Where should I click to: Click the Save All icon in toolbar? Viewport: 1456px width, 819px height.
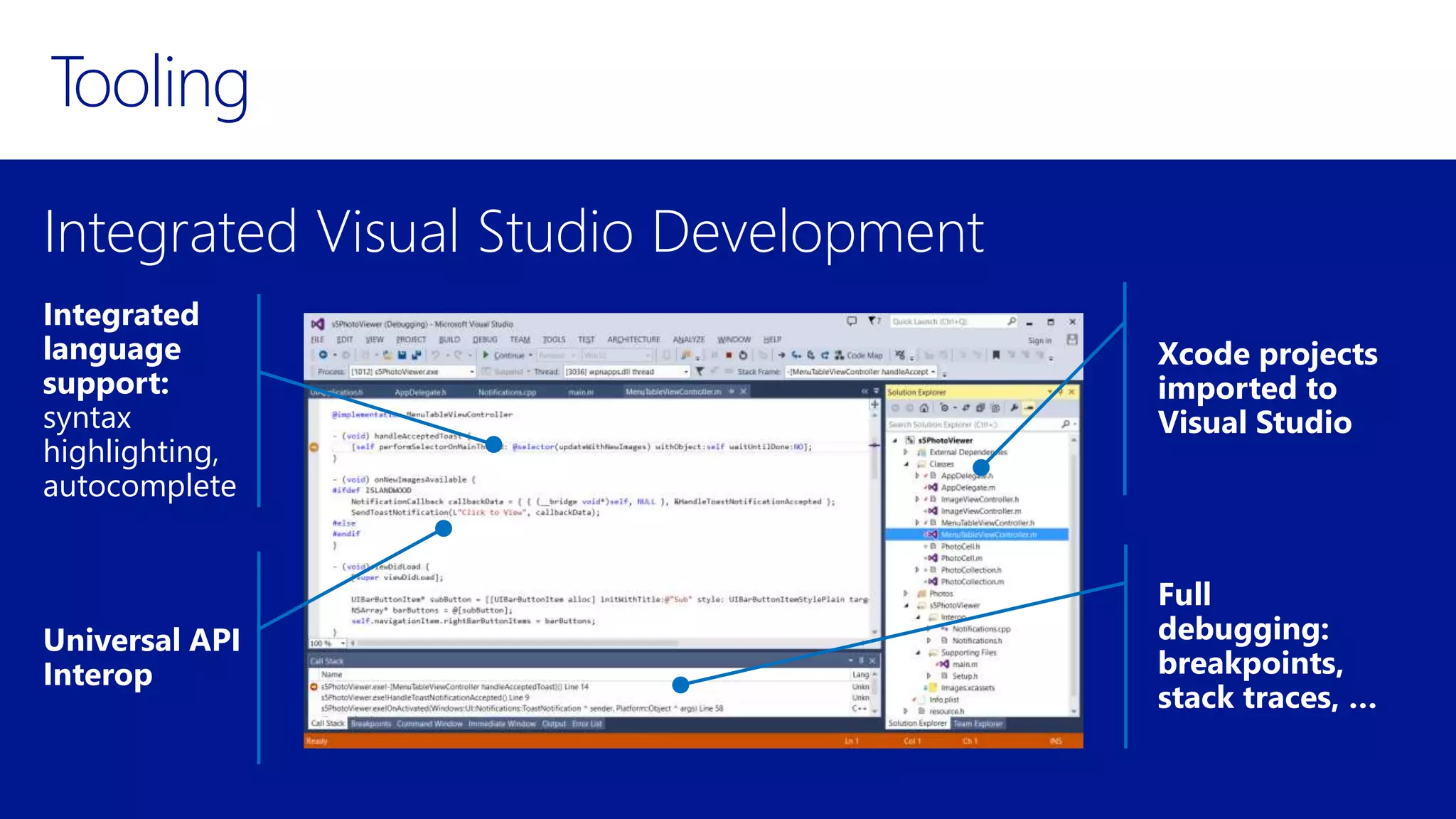[x=416, y=355]
